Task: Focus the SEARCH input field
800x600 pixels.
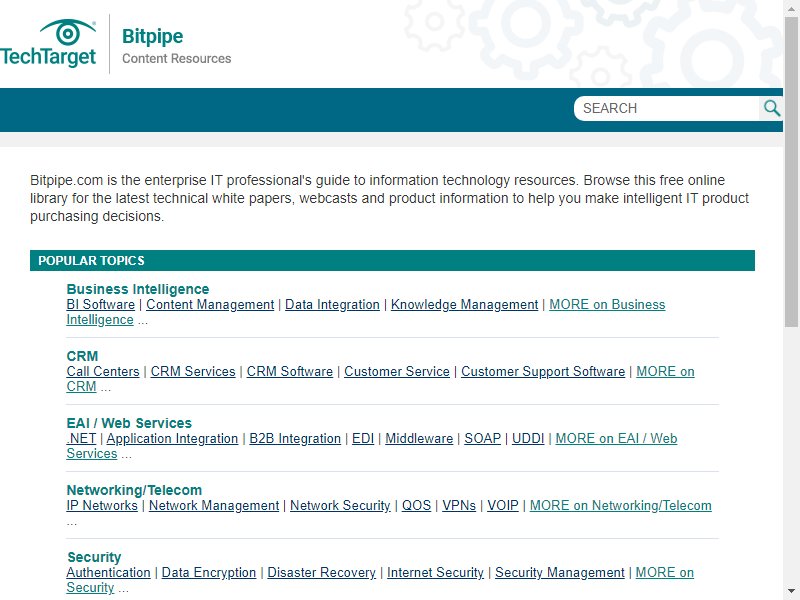Action: pyautogui.click(x=667, y=108)
